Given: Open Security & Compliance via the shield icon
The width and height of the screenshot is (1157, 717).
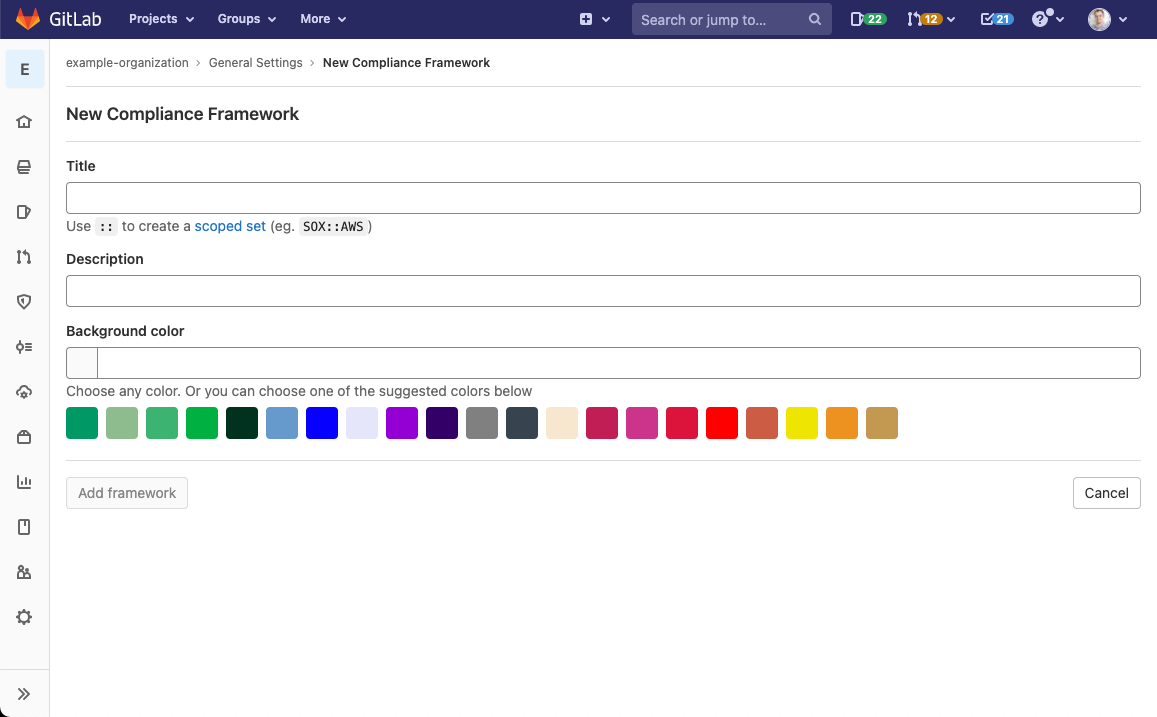Looking at the screenshot, I should point(24,301).
